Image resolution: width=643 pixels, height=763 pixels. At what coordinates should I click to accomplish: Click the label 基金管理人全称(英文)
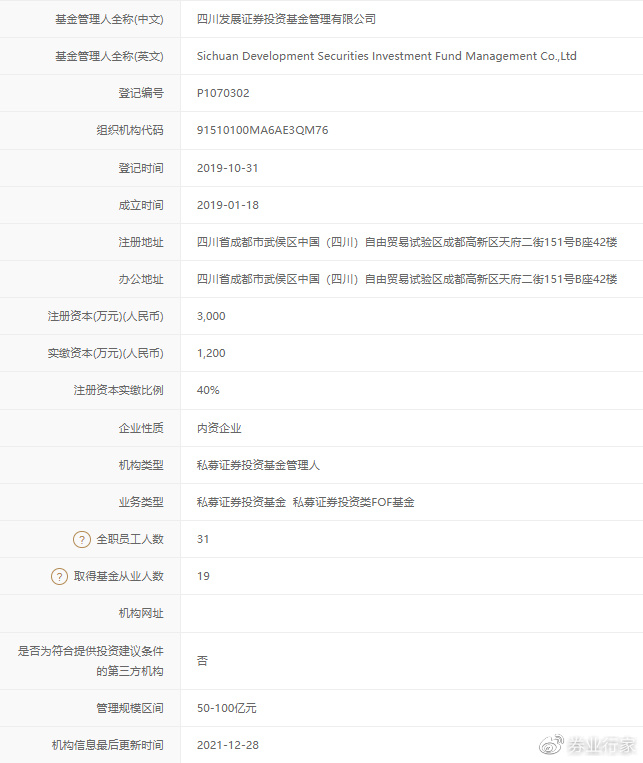[109, 56]
